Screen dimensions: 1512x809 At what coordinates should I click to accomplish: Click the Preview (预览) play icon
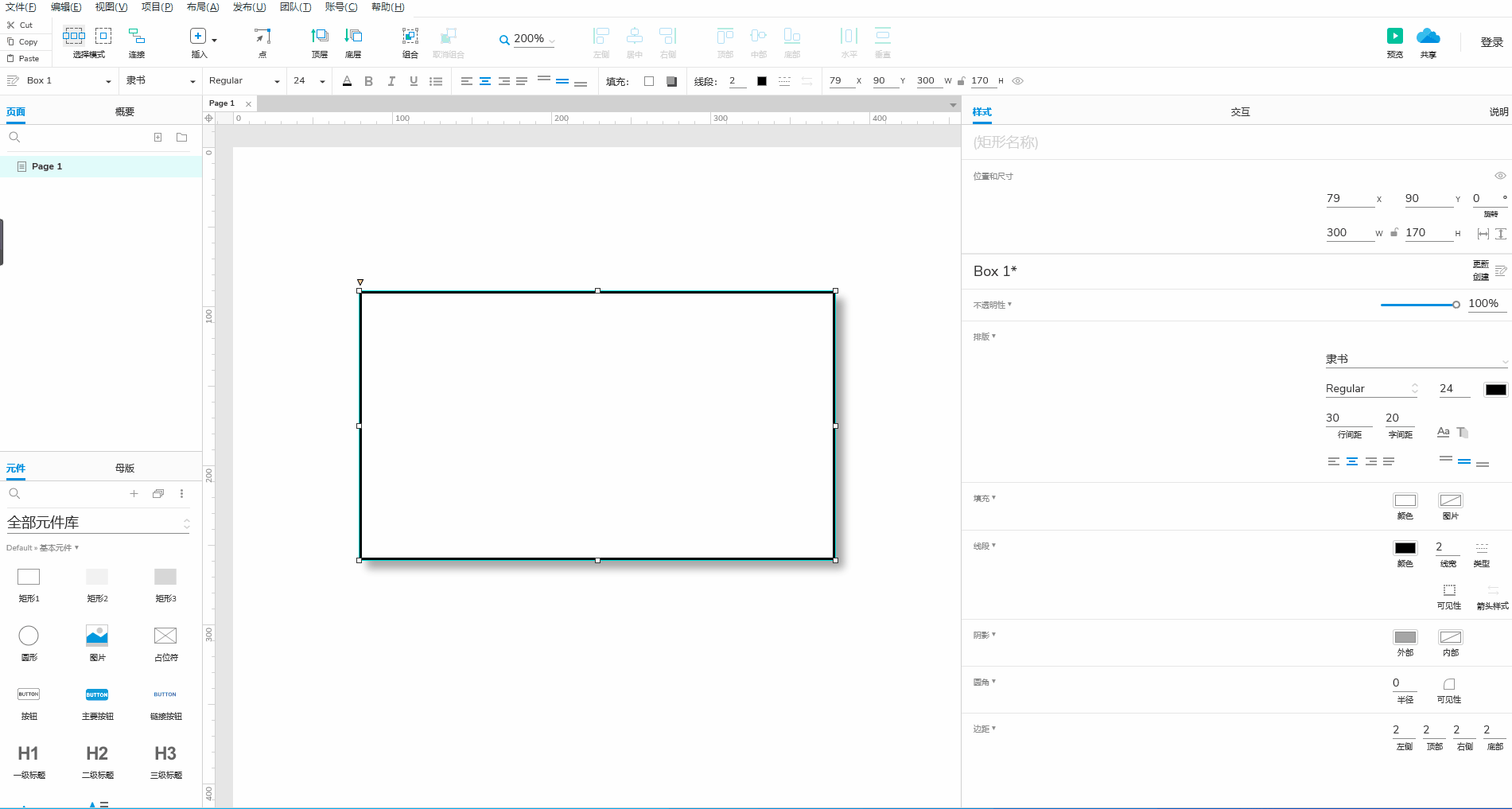point(1394,37)
